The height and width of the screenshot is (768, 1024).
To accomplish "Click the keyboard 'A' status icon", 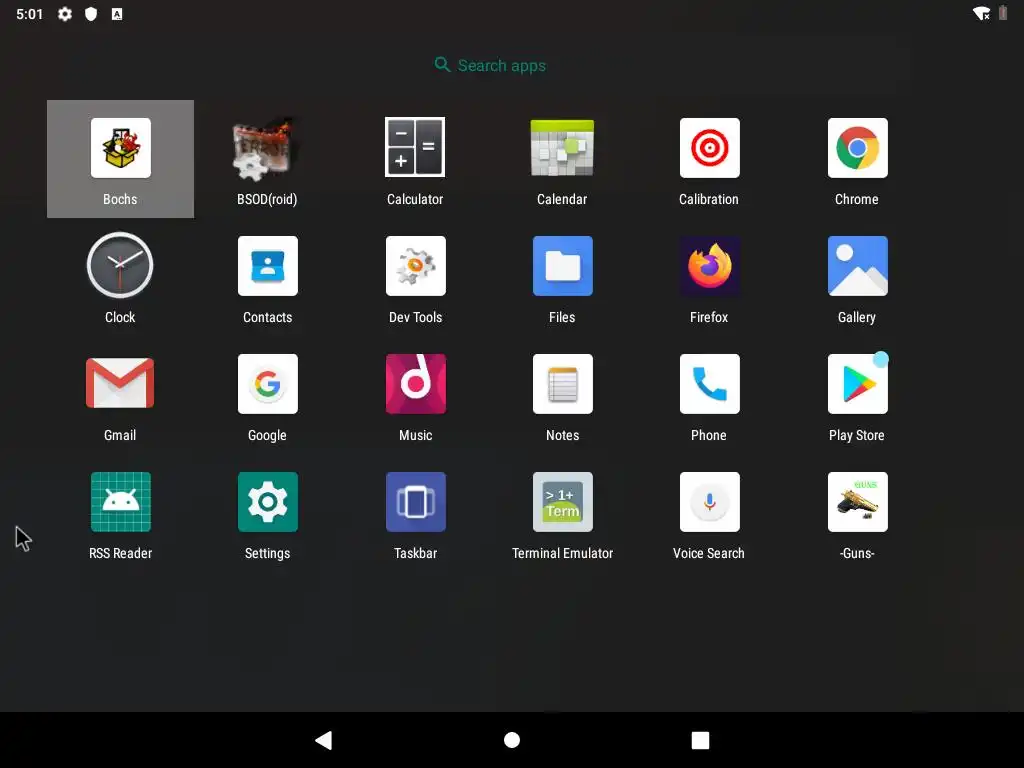I will [x=117, y=14].
